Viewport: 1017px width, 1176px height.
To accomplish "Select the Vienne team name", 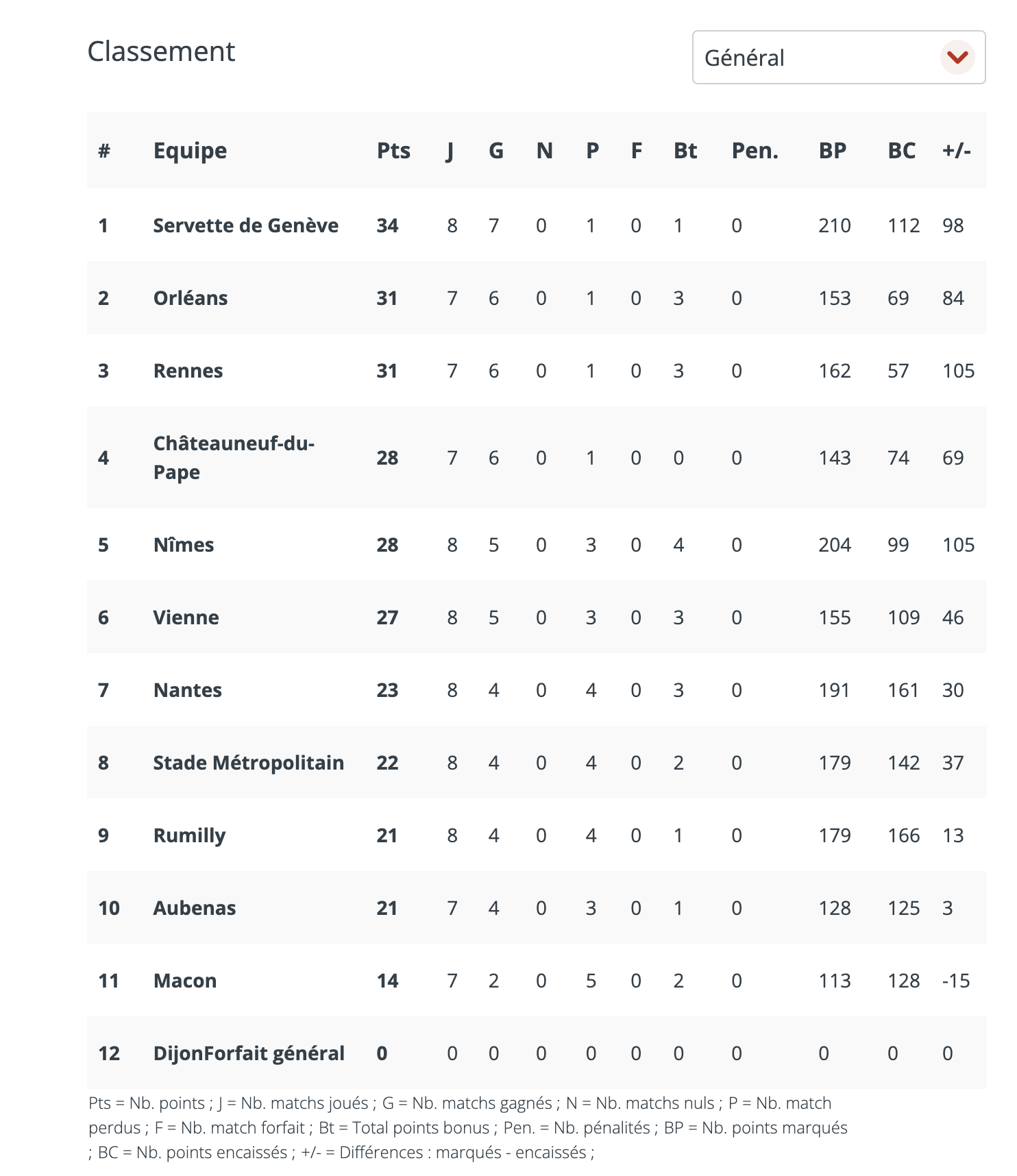I will pyautogui.click(x=186, y=617).
